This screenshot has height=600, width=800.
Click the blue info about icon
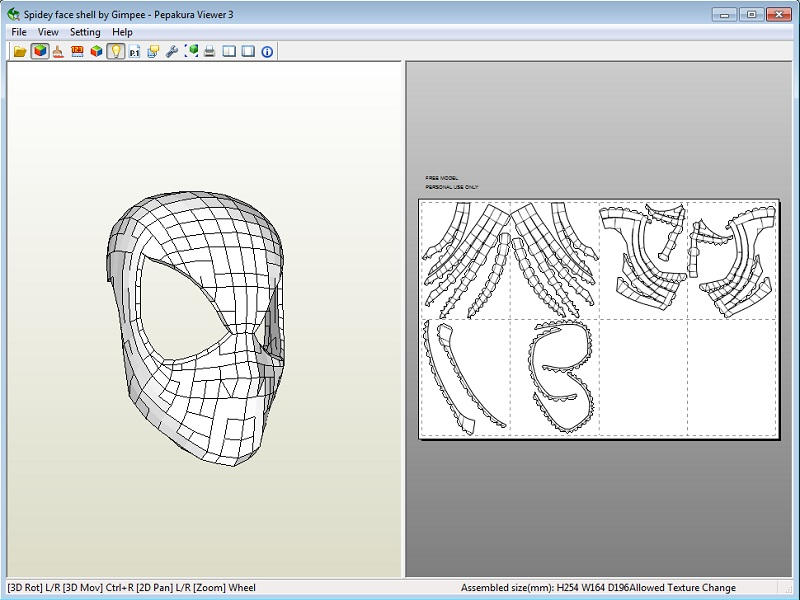coord(267,51)
